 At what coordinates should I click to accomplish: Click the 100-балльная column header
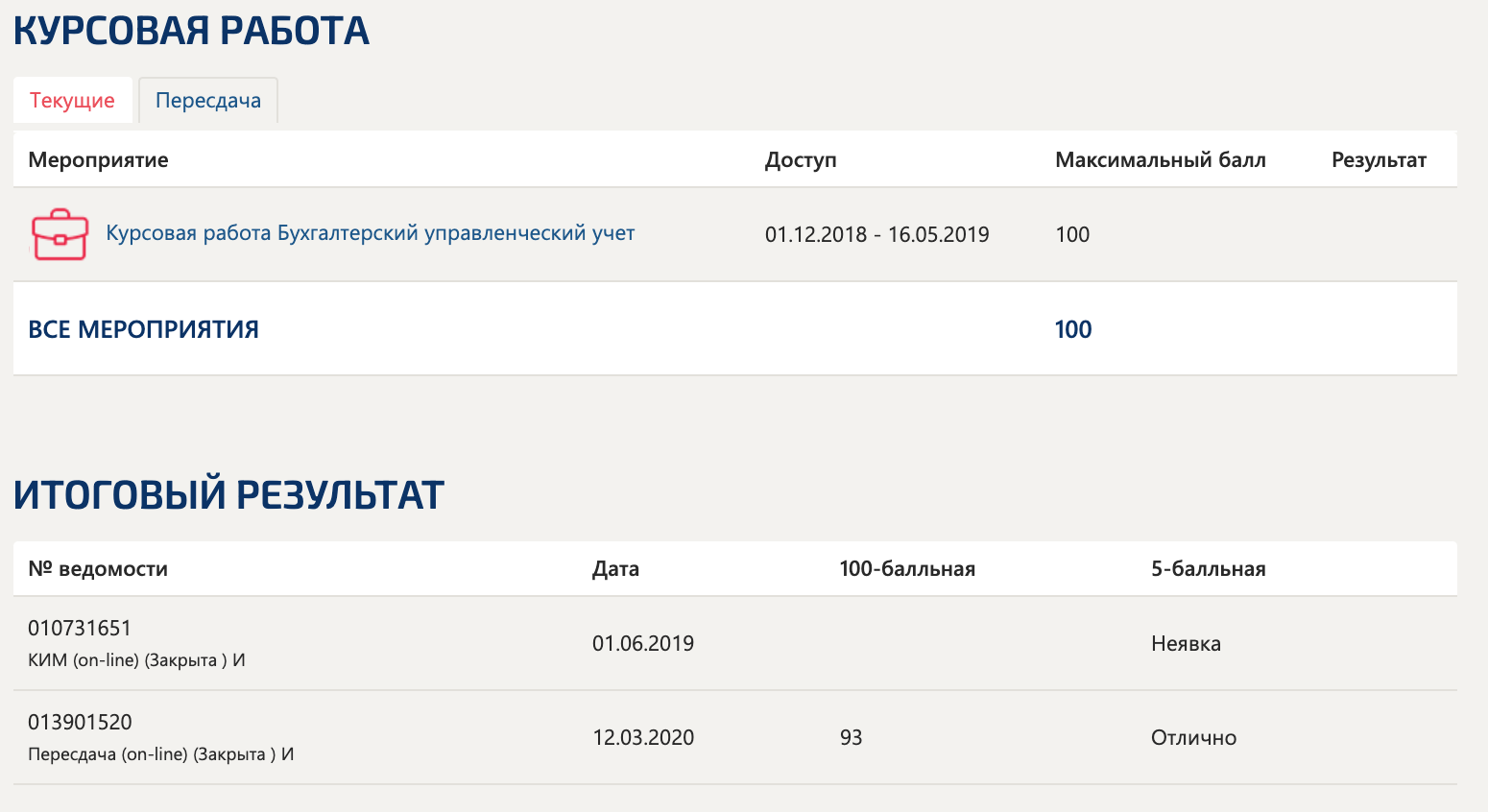click(x=906, y=569)
